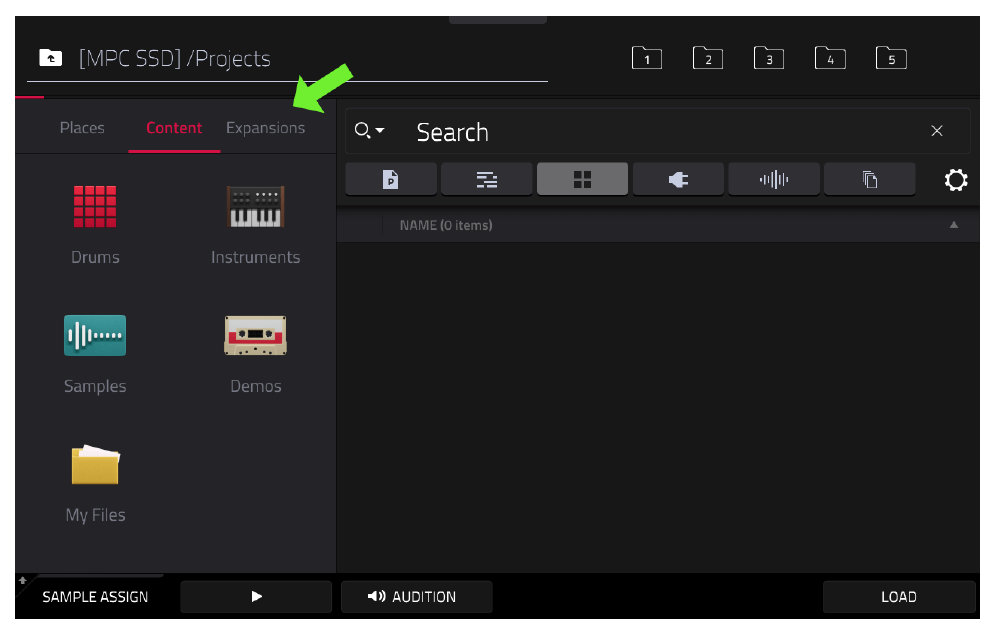Click the Sample Assign button
The width and height of the screenshot is (996, 636).
tap(95, 597)
